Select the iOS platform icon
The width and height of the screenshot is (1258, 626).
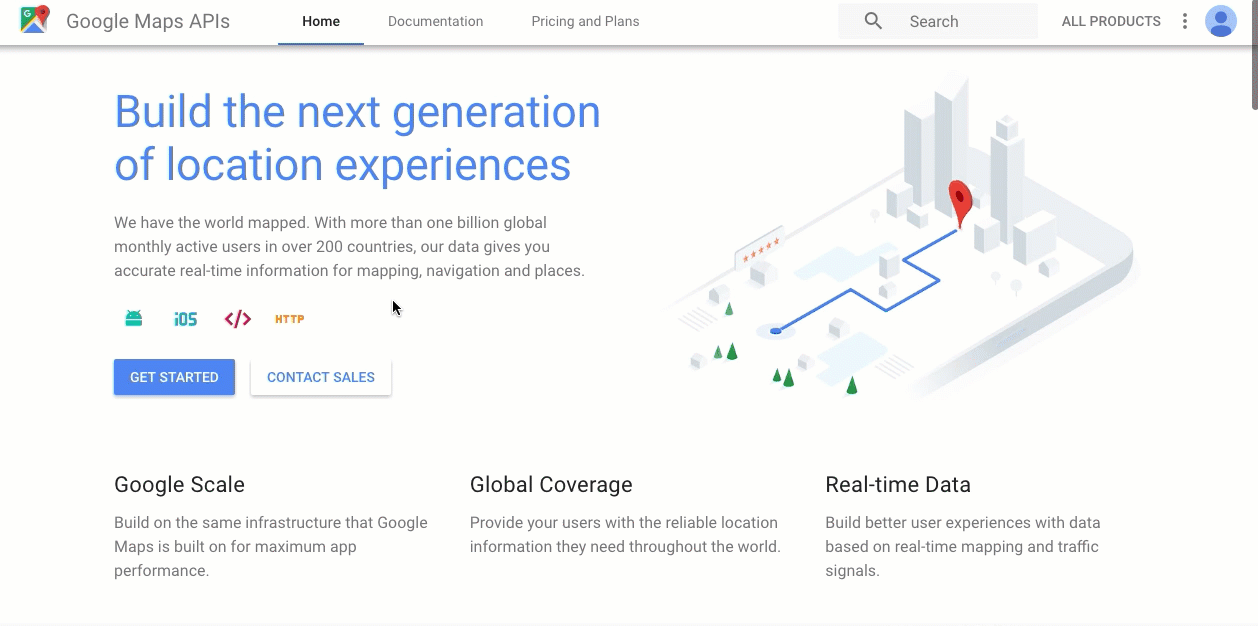click(186, 319)
